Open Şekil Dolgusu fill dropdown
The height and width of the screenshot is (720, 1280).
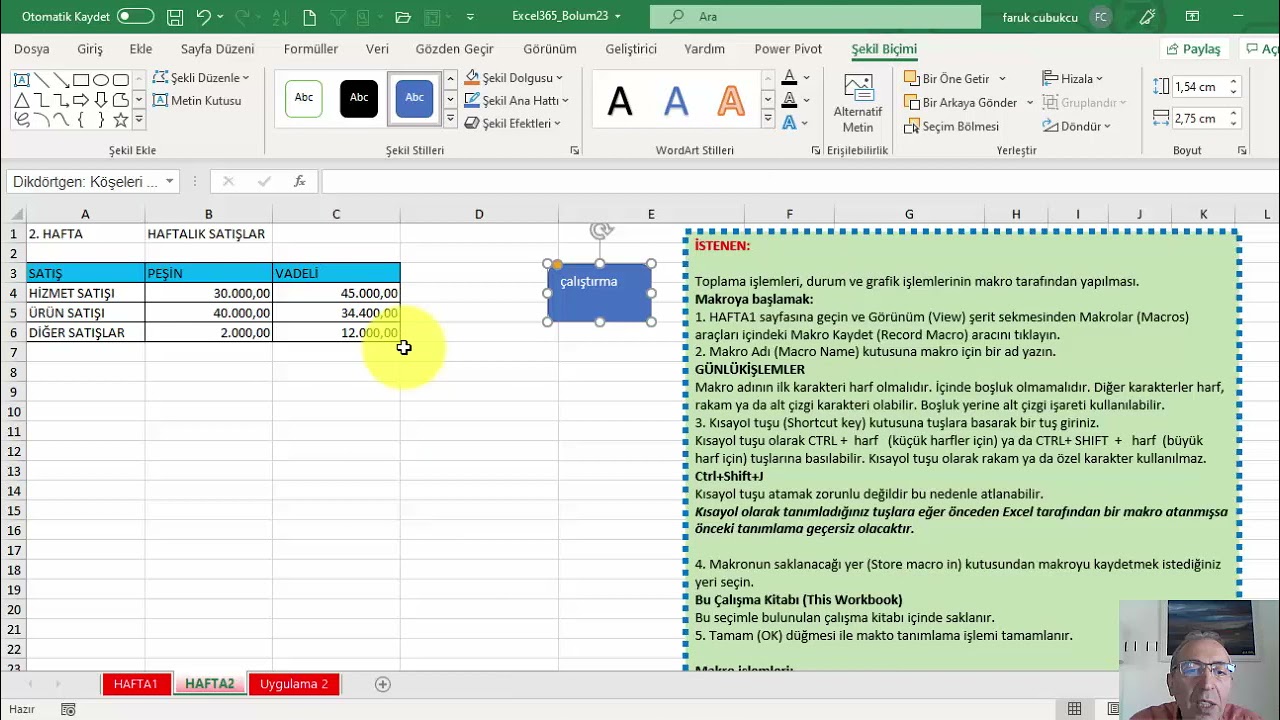[514, 78]
